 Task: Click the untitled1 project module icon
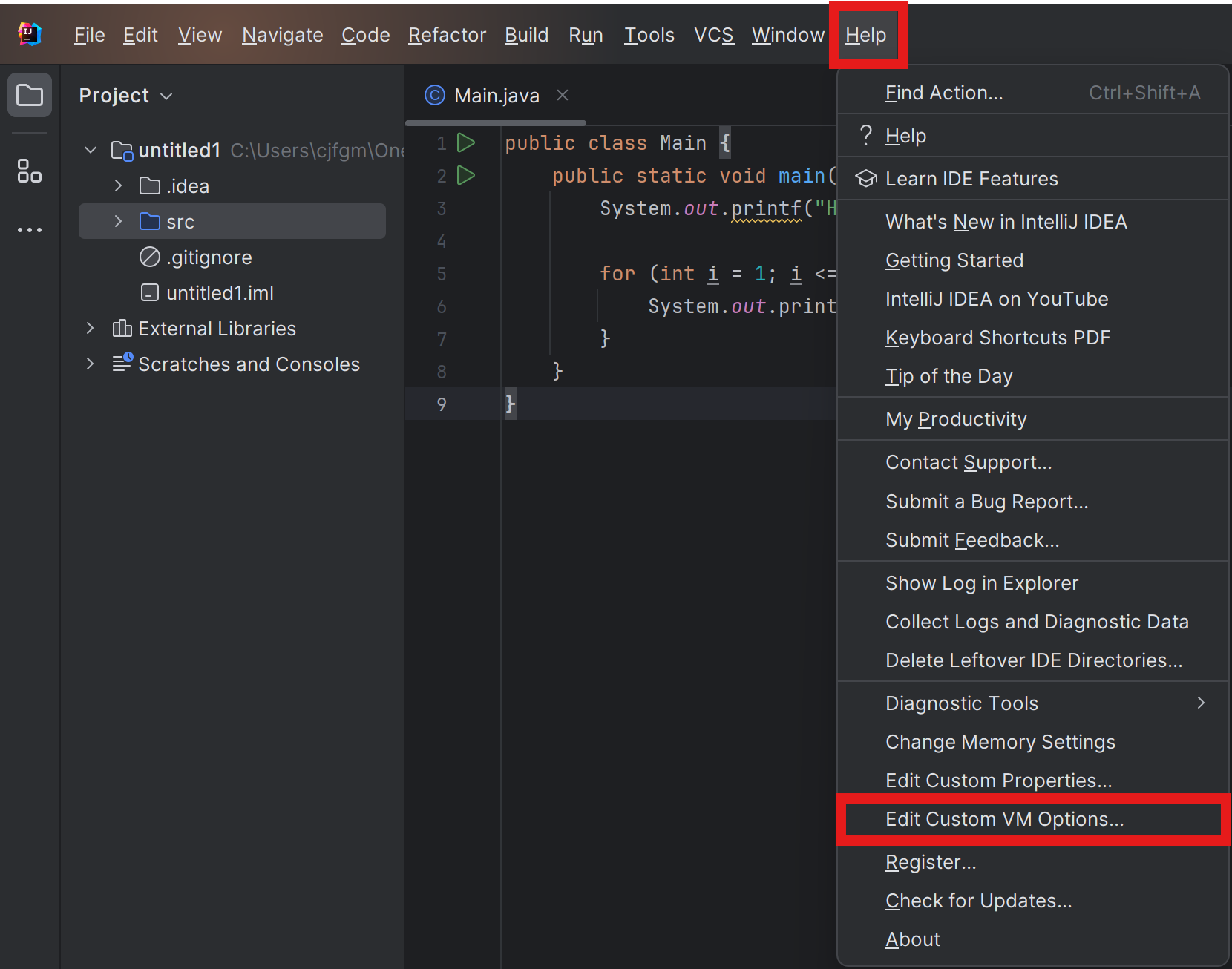click(x=122, y=151)
